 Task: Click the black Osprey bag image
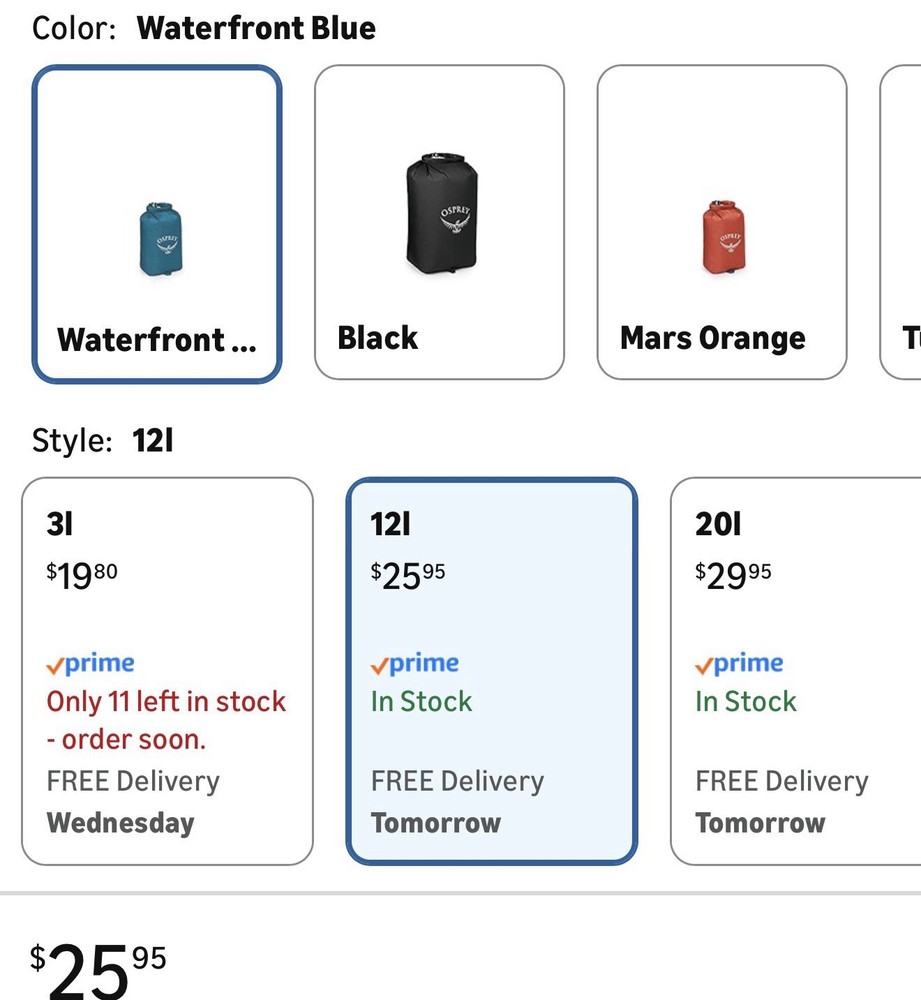click(x=441, y=213)
